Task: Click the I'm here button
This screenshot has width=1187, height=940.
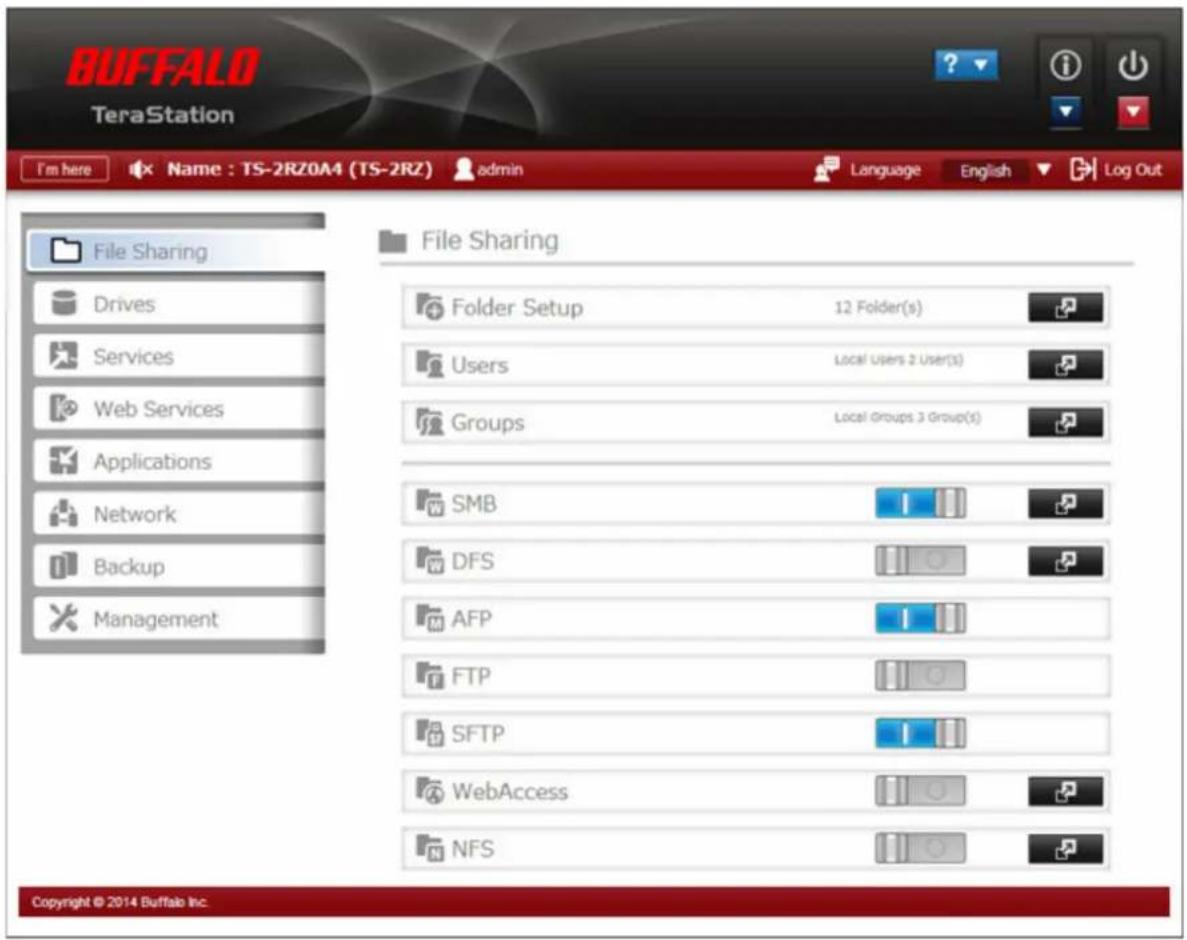Action: click(65, 170)
